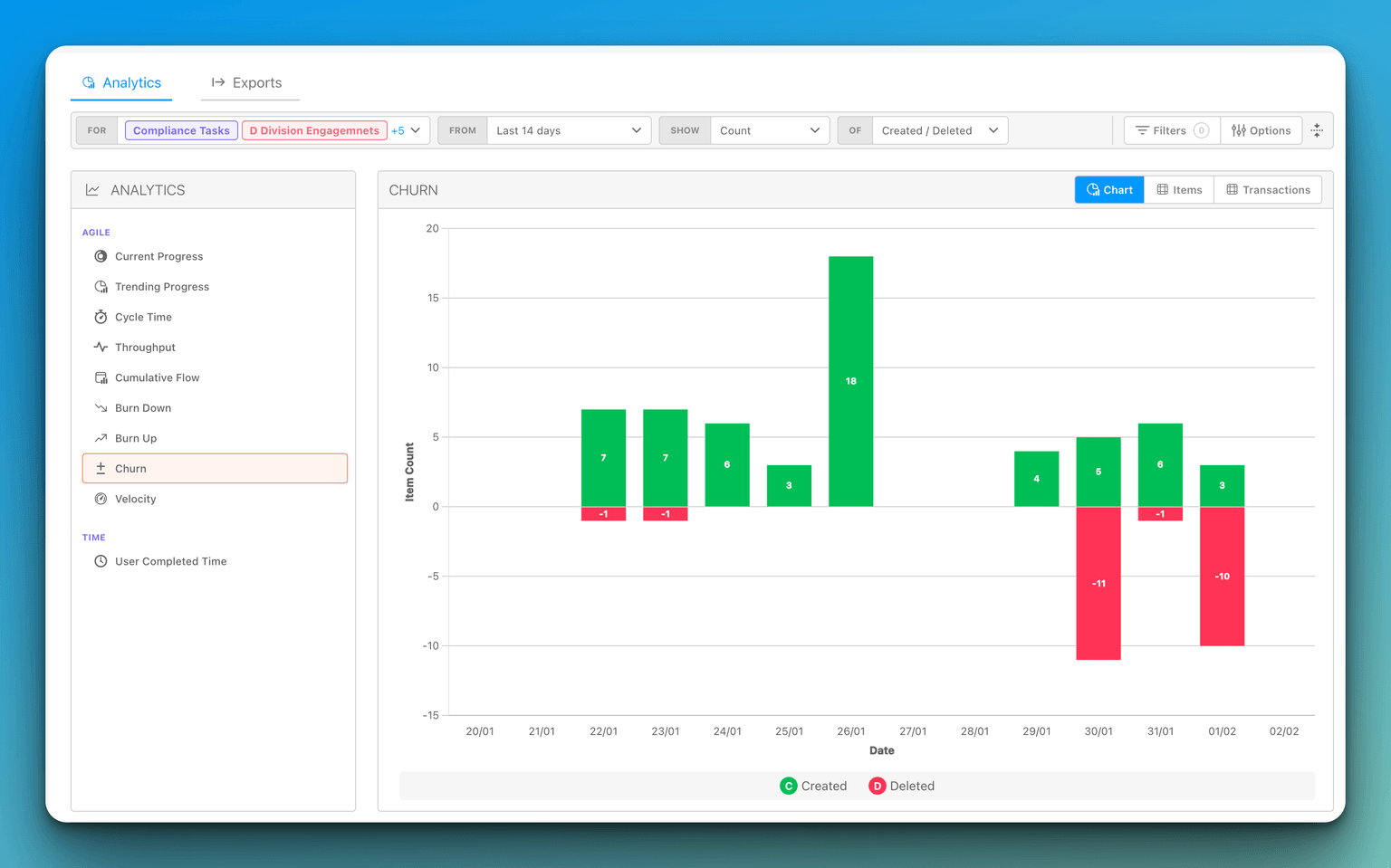The height and width of the screenshot is (868, 1391).
Task: Expand the Show Count dropdown
Action: tap(769, 130)
